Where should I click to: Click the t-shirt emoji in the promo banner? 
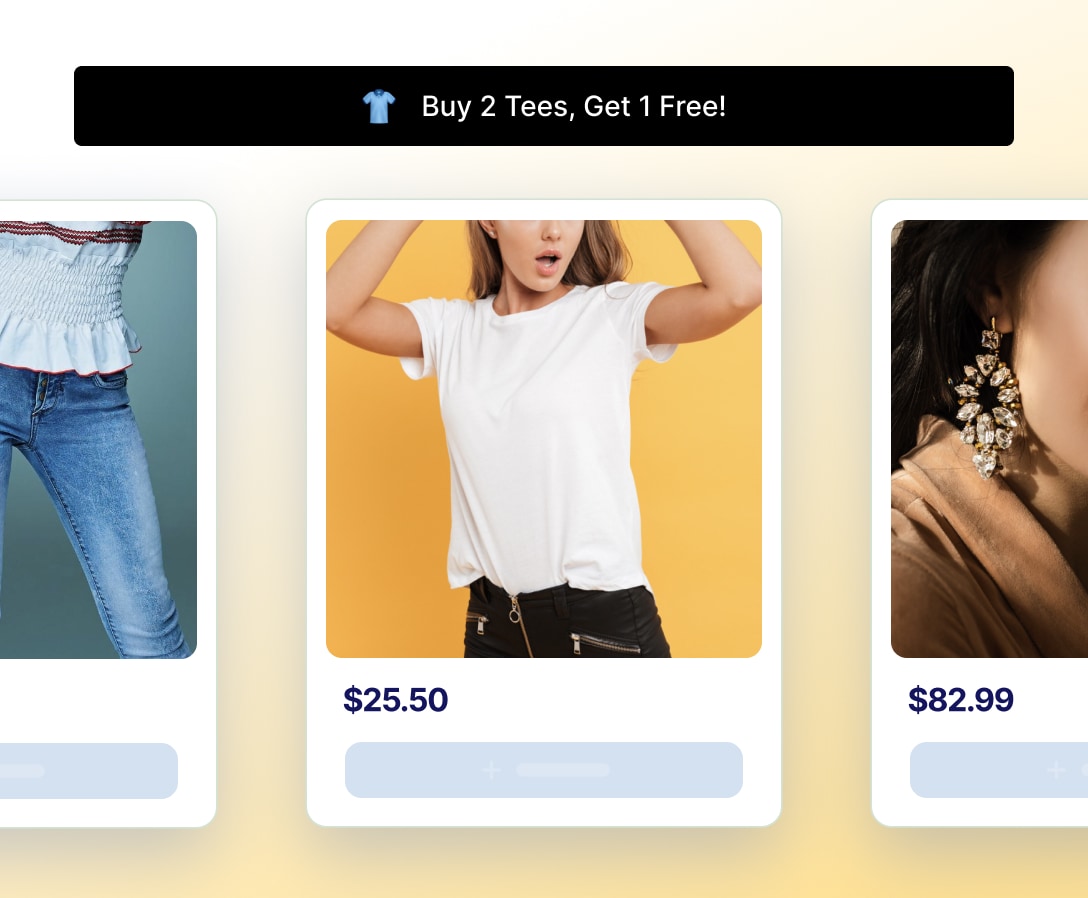[x=379, y=105]
